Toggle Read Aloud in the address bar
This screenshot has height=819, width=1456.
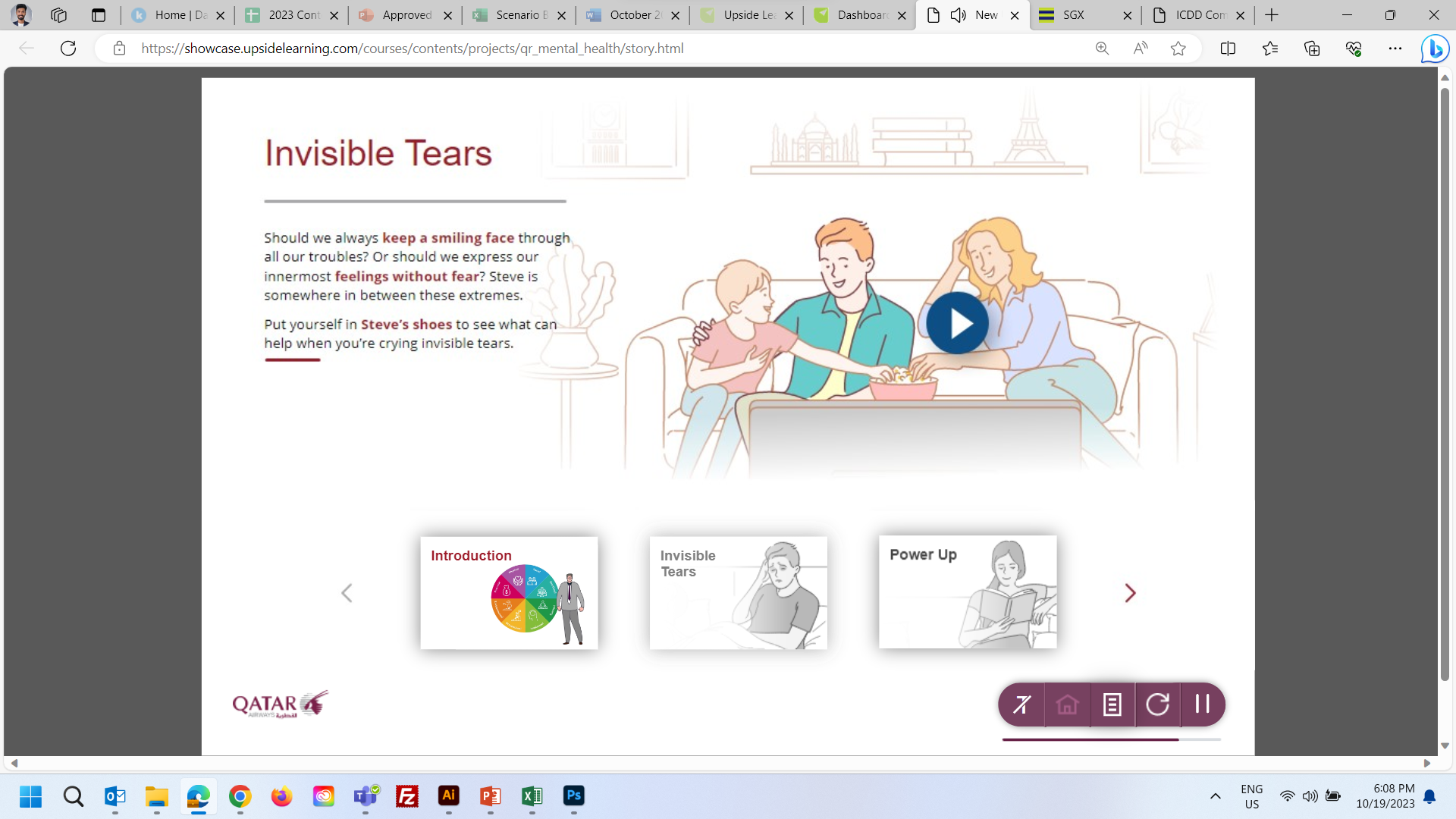1141,48
